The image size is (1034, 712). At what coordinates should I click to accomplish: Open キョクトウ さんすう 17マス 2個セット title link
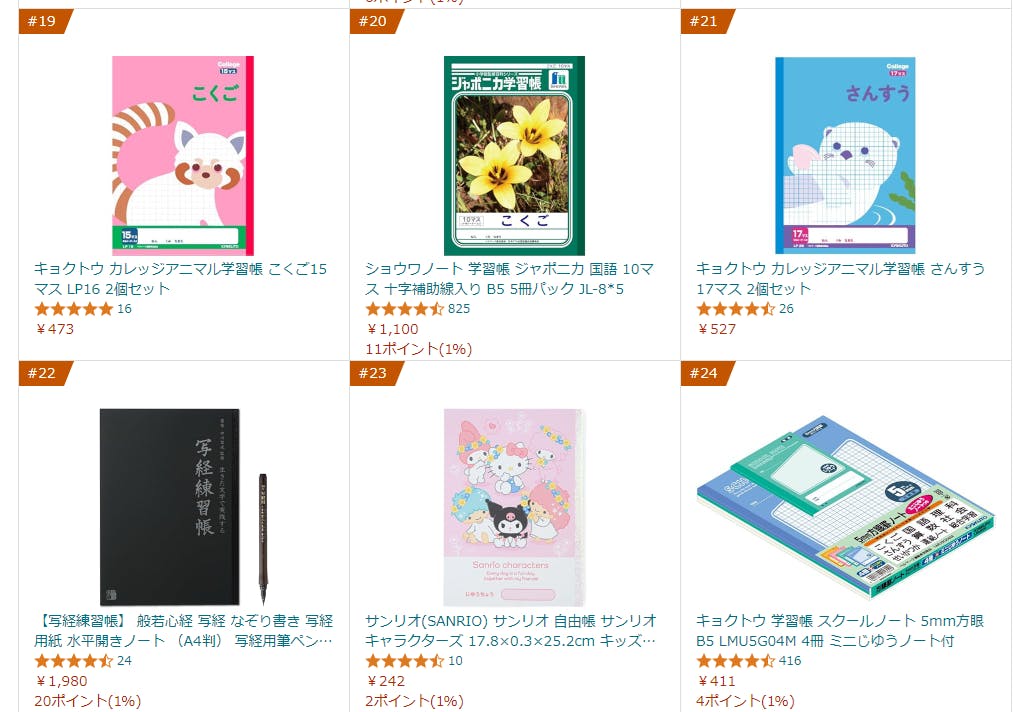[841, 279]
